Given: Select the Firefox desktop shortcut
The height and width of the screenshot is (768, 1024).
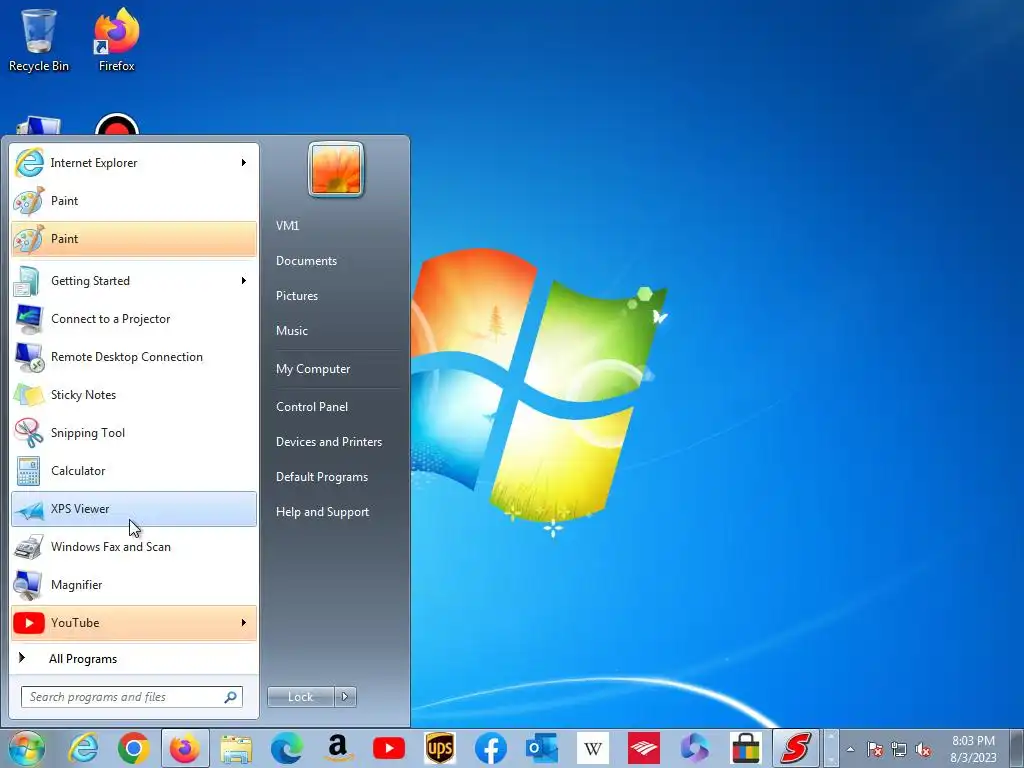Looking at the screenshot, I should pos(116,40).
